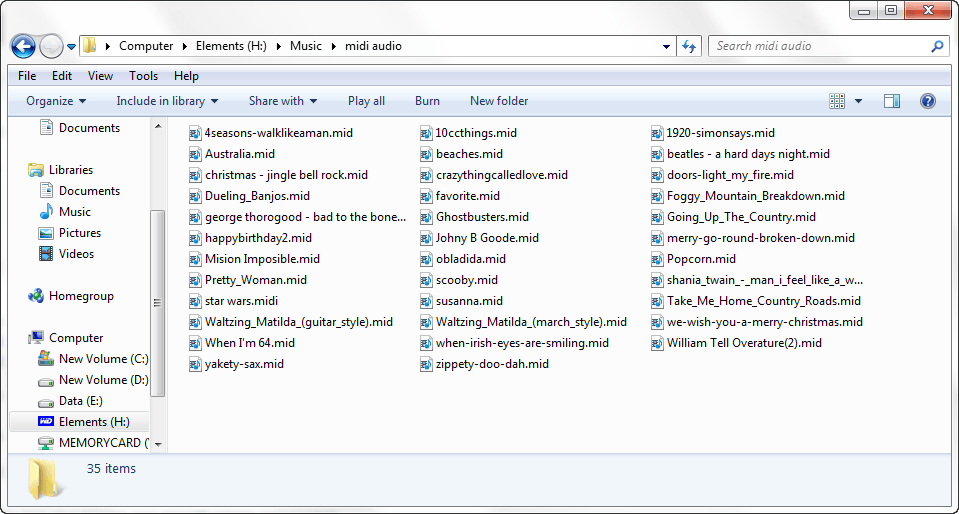Click the Burn button
The width and height of the screenshot is (959, 514).
[427, 101]
